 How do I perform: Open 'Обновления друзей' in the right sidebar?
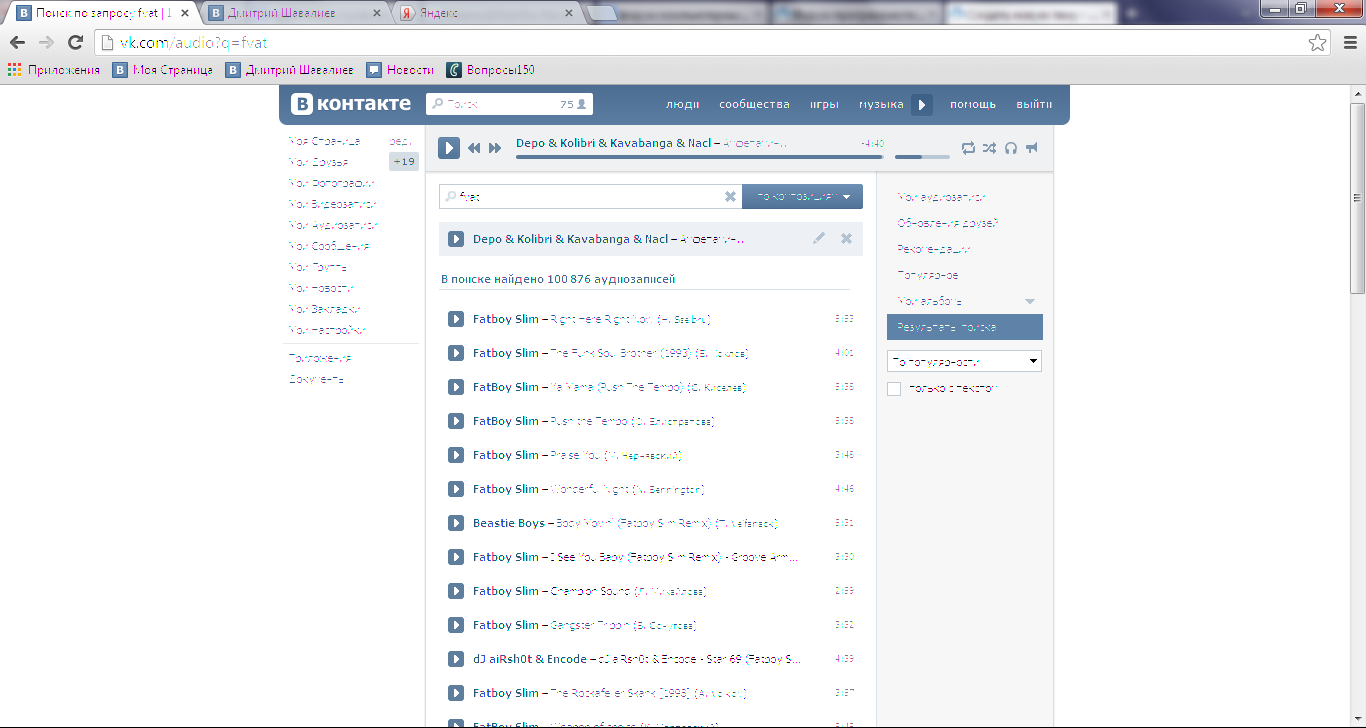[x=948, y=223]
